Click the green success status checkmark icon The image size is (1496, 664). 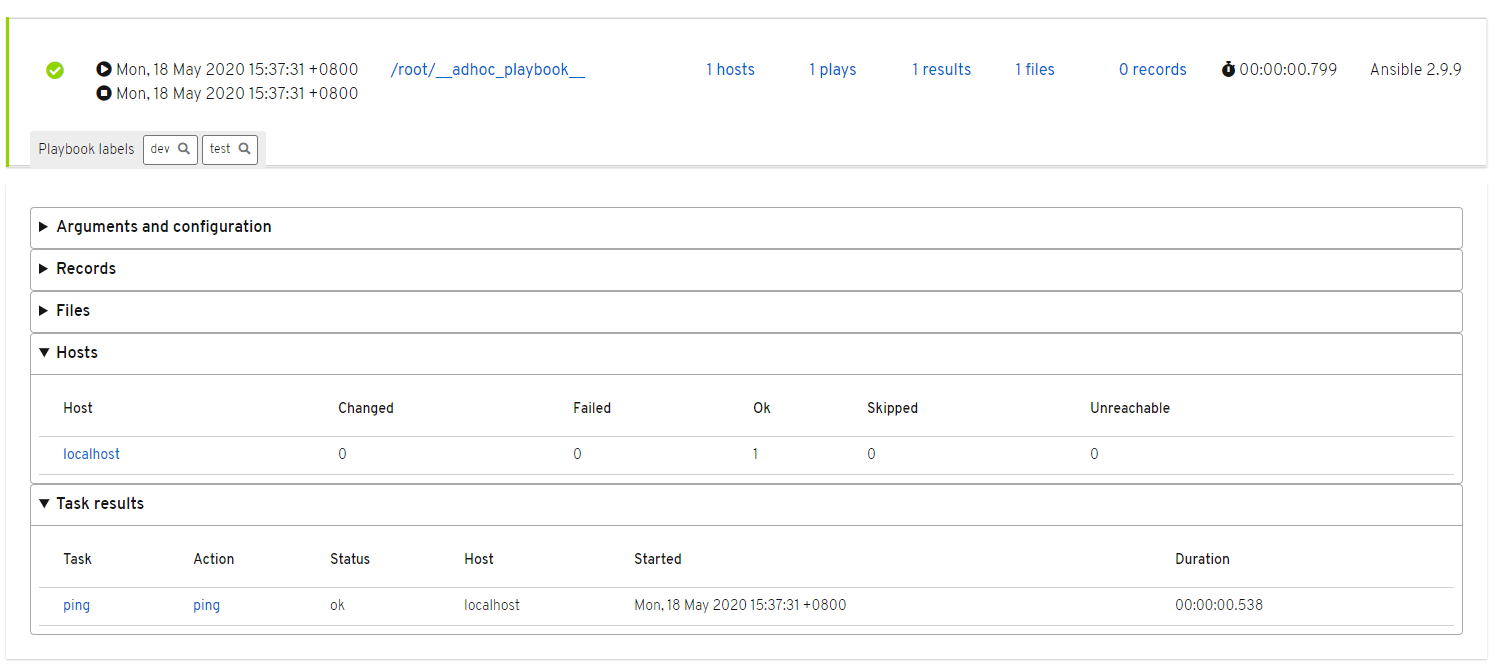tap(55, 70)
